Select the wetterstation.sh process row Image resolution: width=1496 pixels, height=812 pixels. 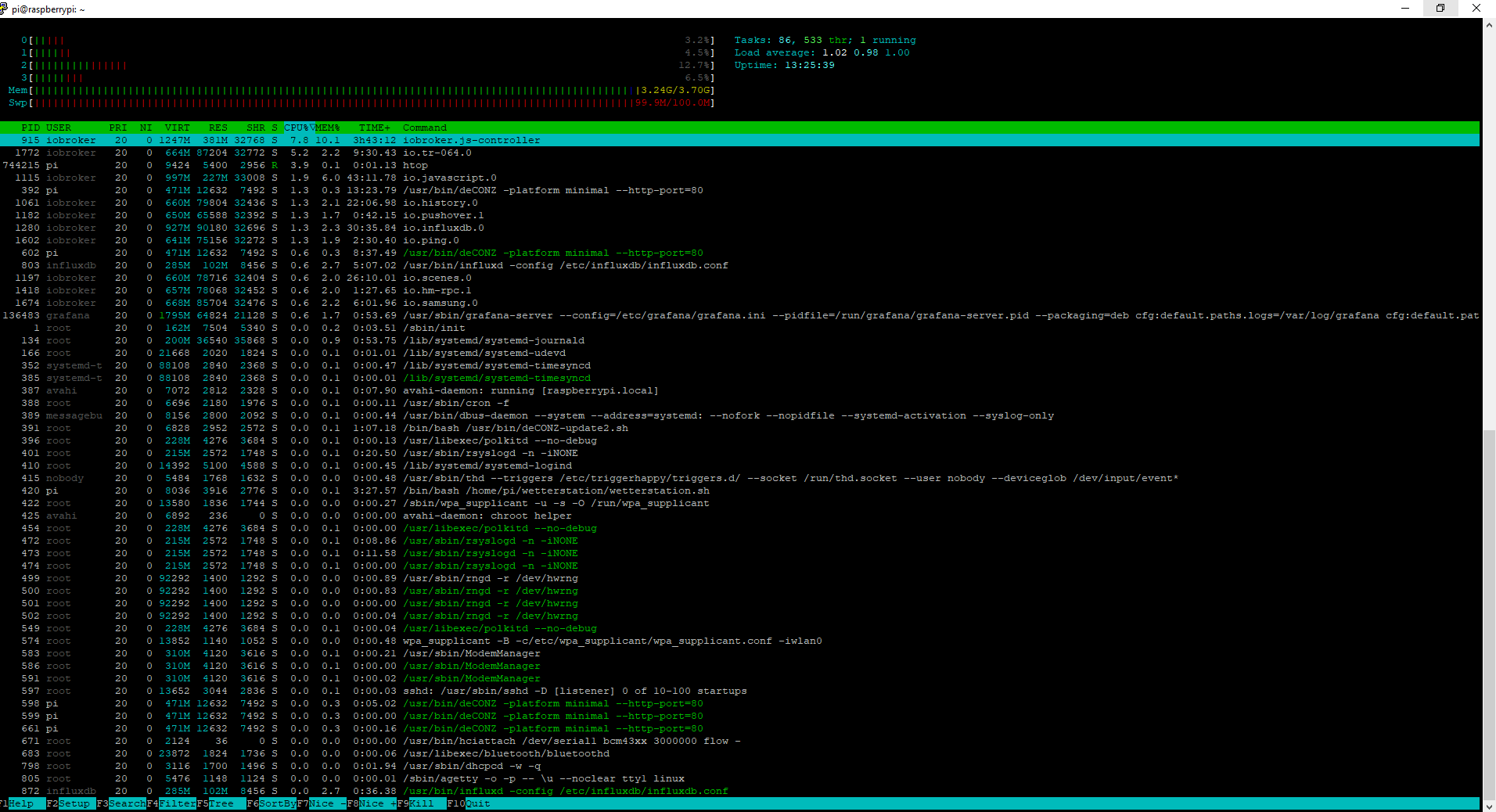click(556, 490)
